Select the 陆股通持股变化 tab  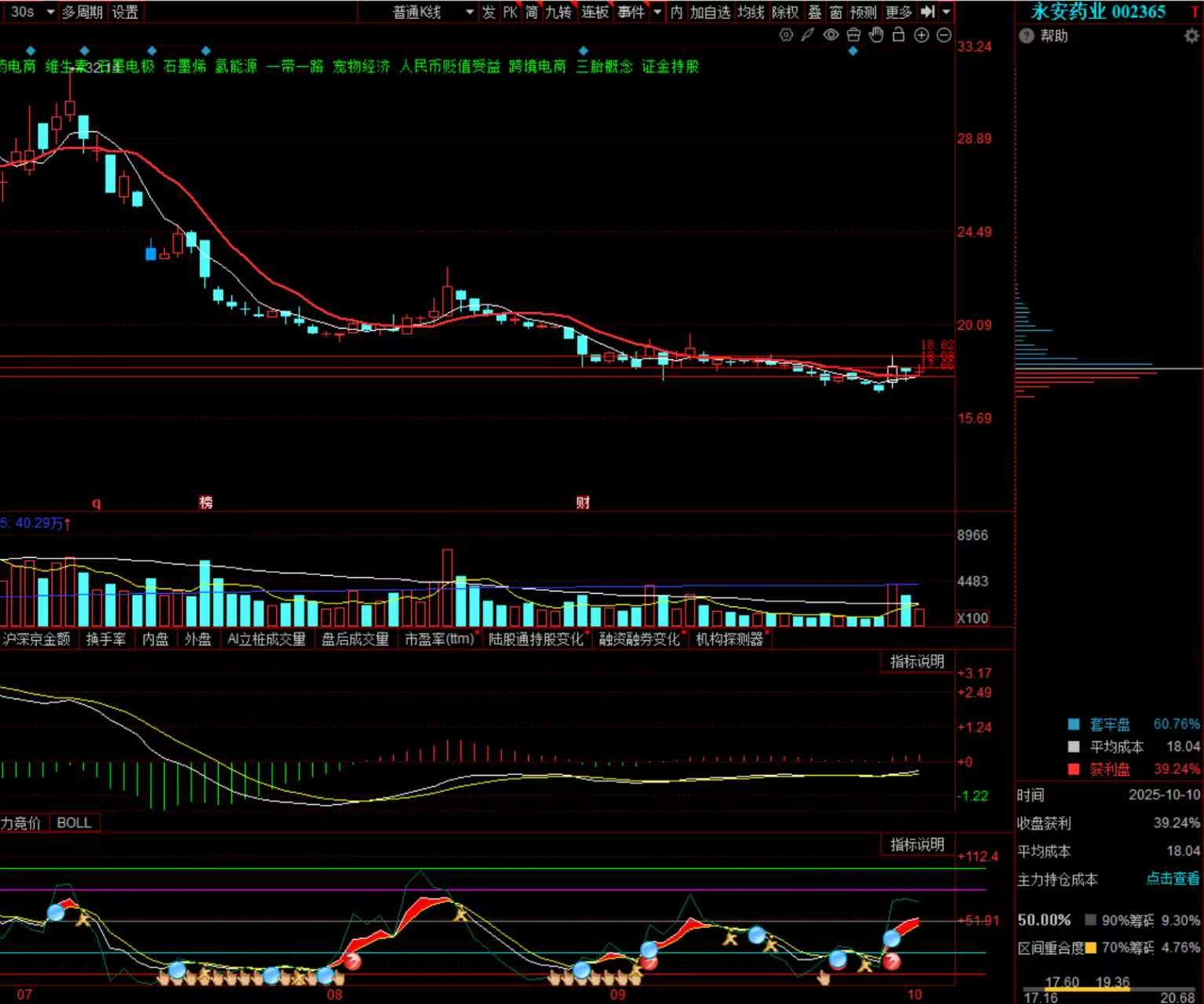point(537,639)
